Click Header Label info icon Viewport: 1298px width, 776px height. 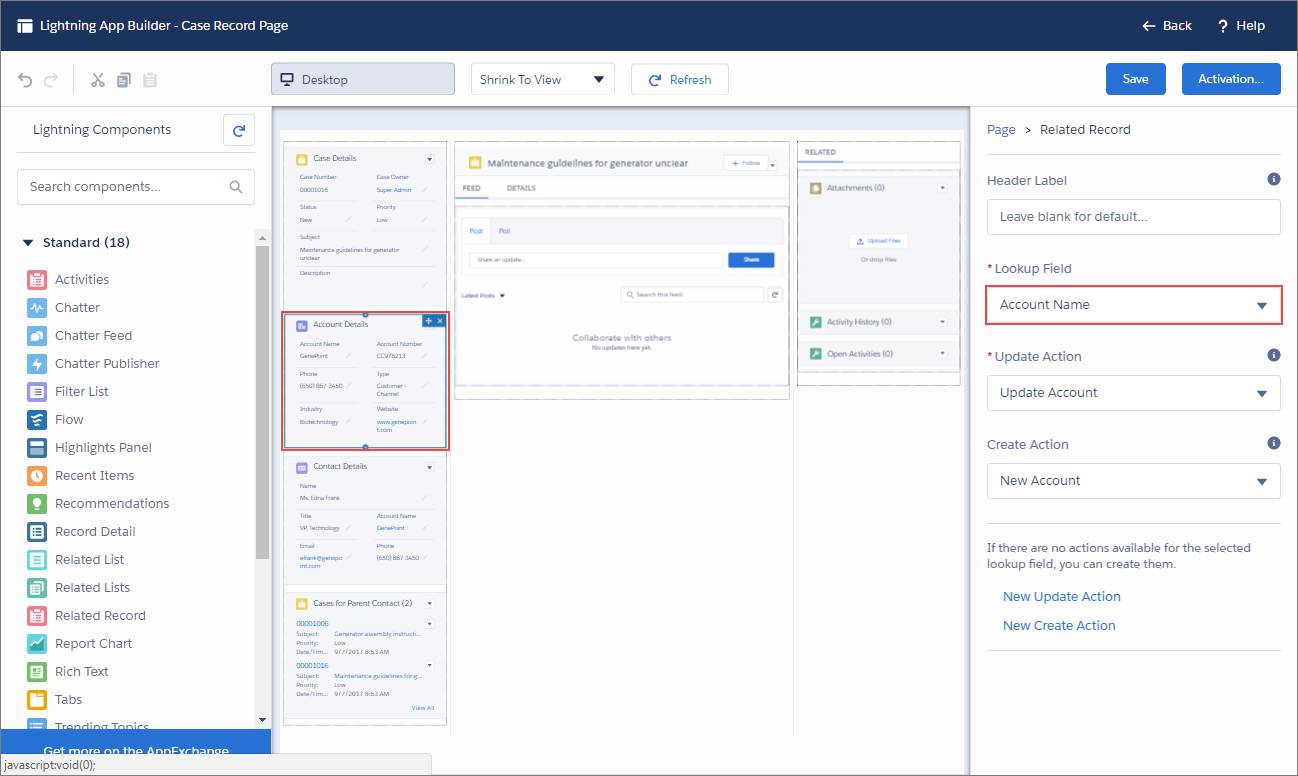[x=1274, y=180]
